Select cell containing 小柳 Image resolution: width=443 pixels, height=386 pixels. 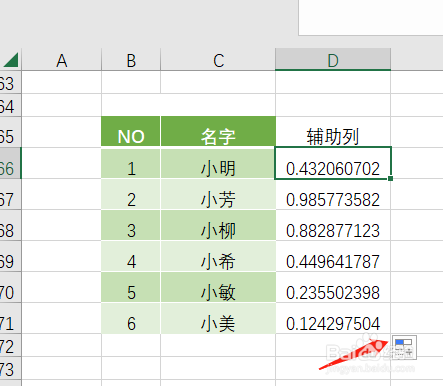coord(218,225)
